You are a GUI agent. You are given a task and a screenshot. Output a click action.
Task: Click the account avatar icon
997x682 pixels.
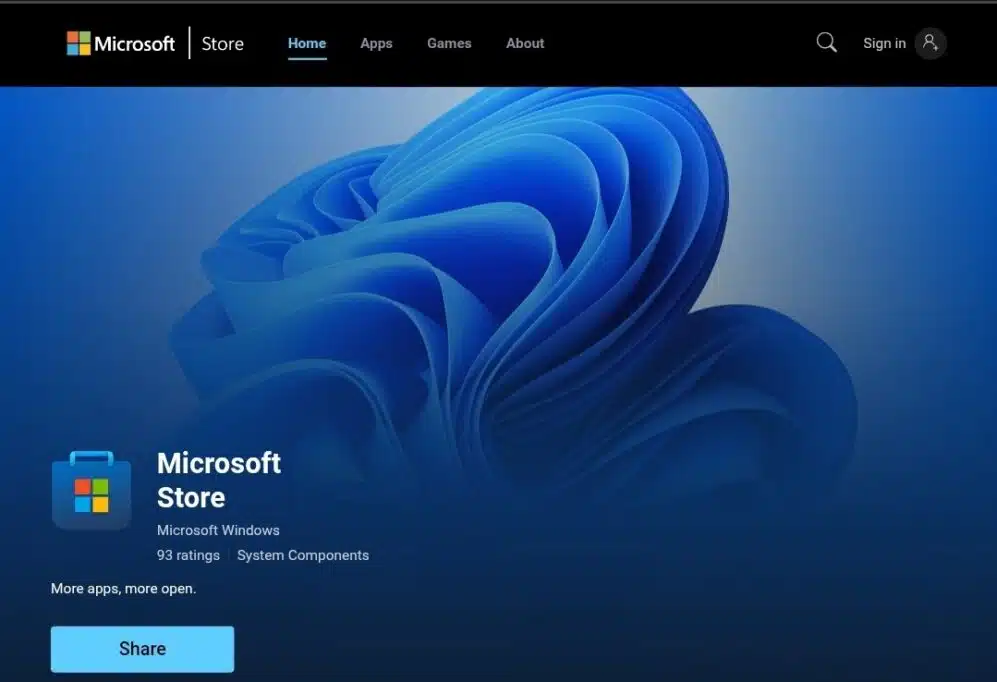coord(930,43)
